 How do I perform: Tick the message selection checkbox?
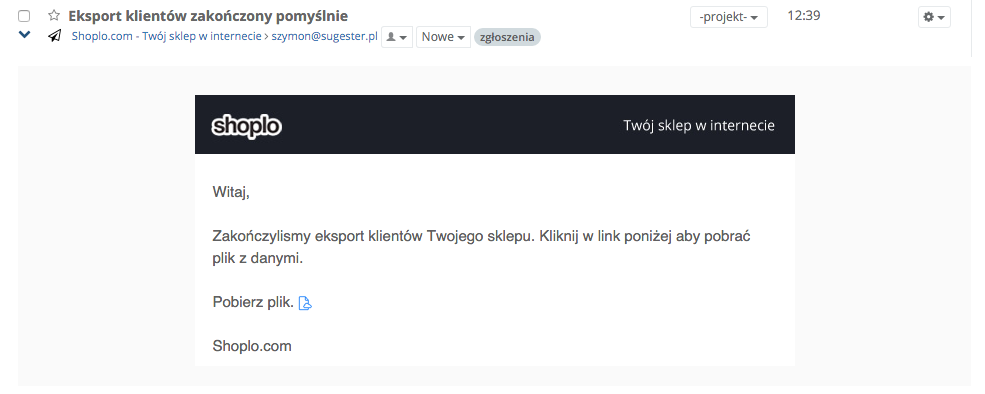(x=24, y=16)
